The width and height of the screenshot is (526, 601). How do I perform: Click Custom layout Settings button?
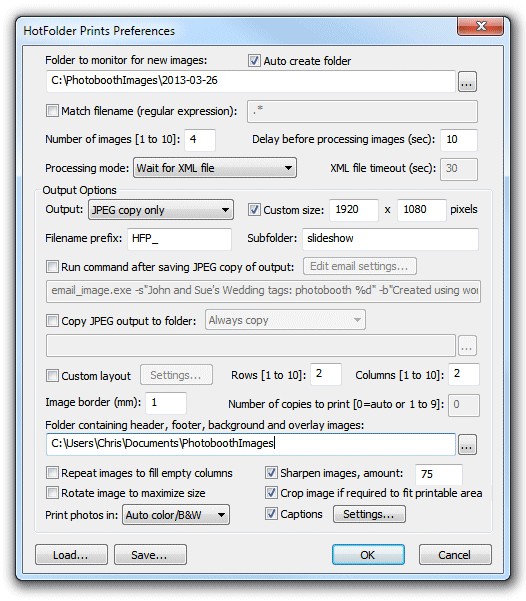point(176,375)
